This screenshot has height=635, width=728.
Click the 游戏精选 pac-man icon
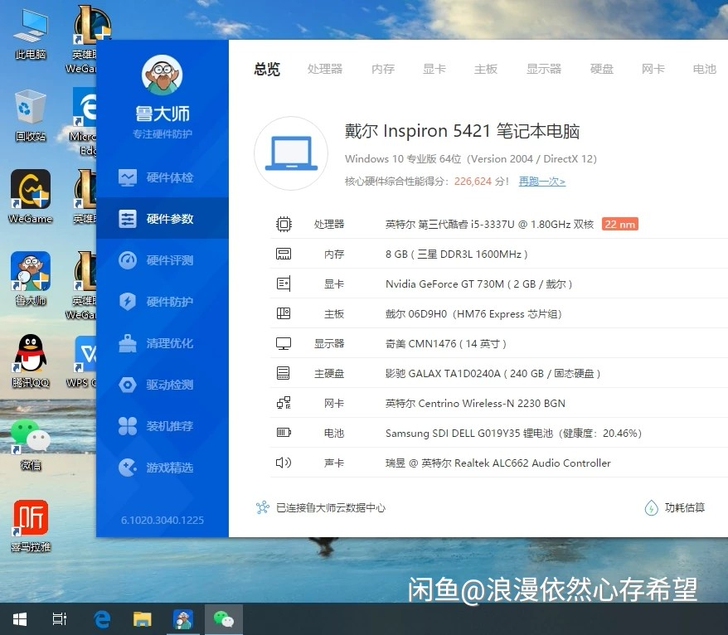(x=128, y=467)
